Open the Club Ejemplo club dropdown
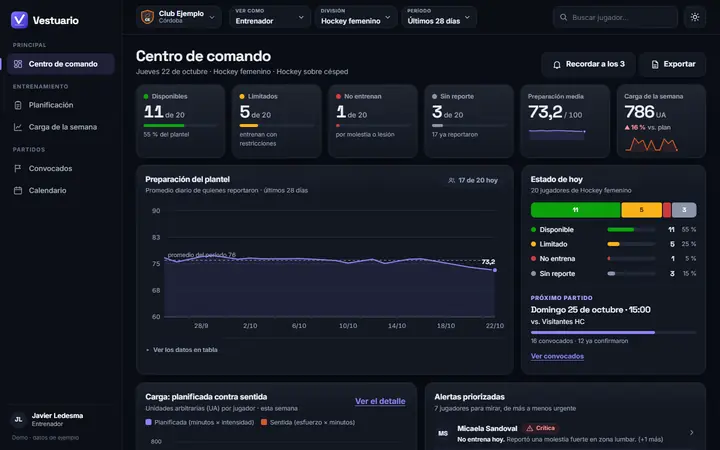Screen dimensions: 720x450 coord(179,17)
